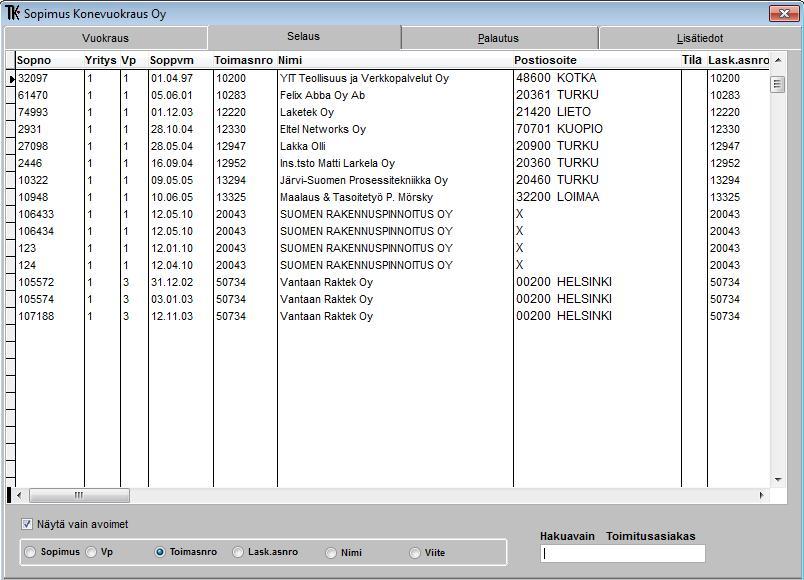Screen dimensions: 804x580
Task: Select the Vp search radio button
Action: [91, 552]
